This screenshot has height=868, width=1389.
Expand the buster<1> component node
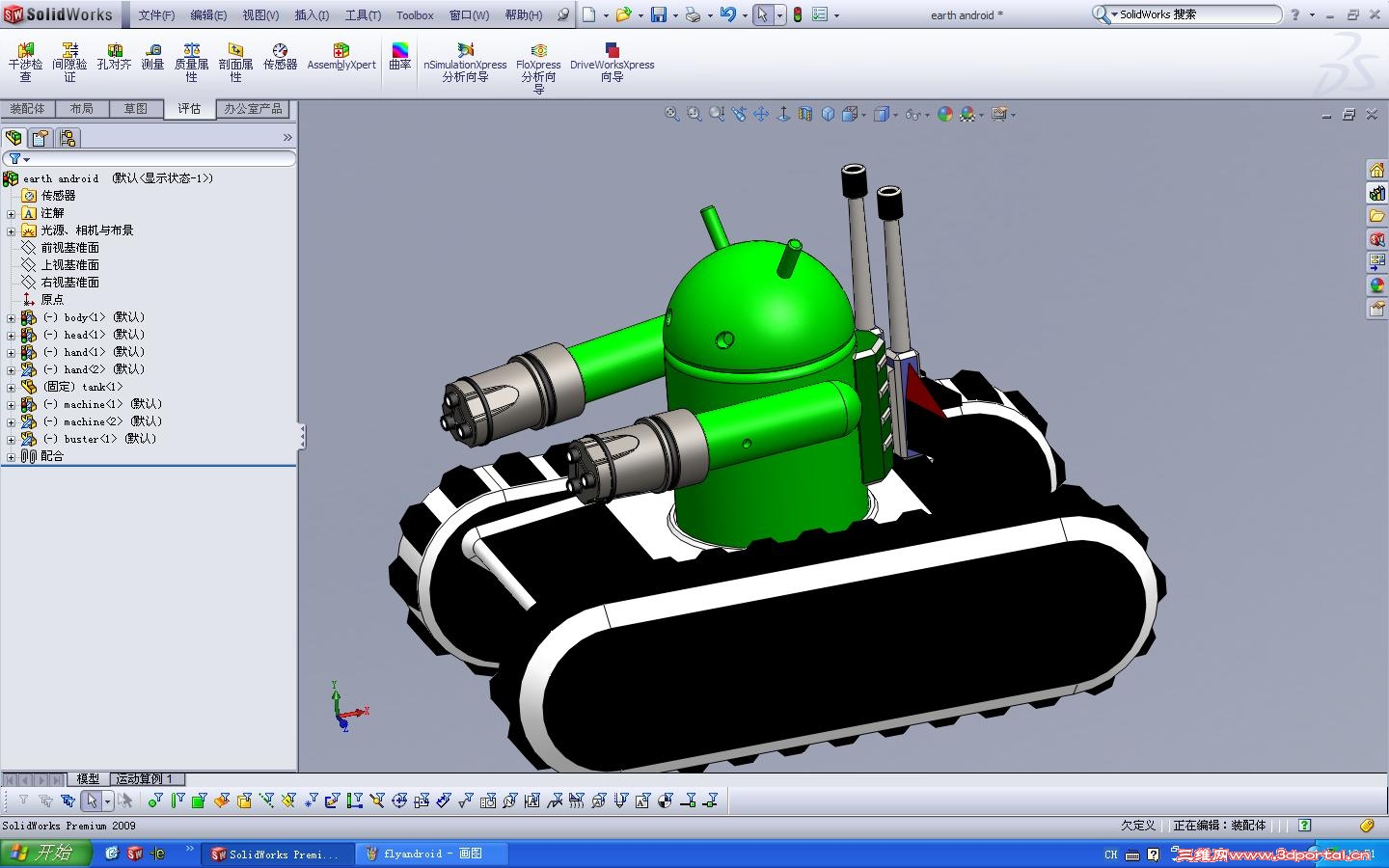pos(11,440)
